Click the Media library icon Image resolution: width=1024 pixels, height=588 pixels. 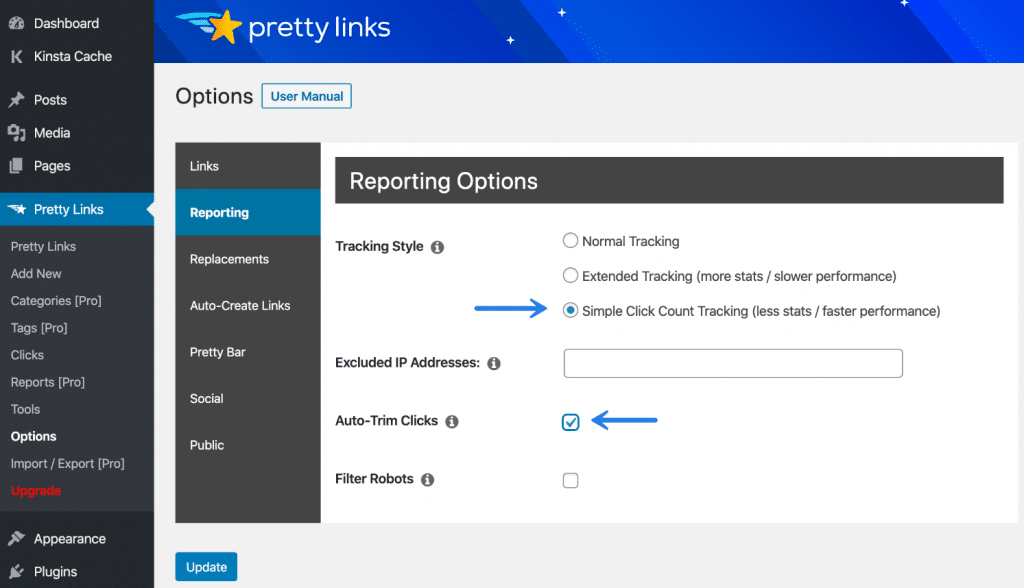coord(16,133)
